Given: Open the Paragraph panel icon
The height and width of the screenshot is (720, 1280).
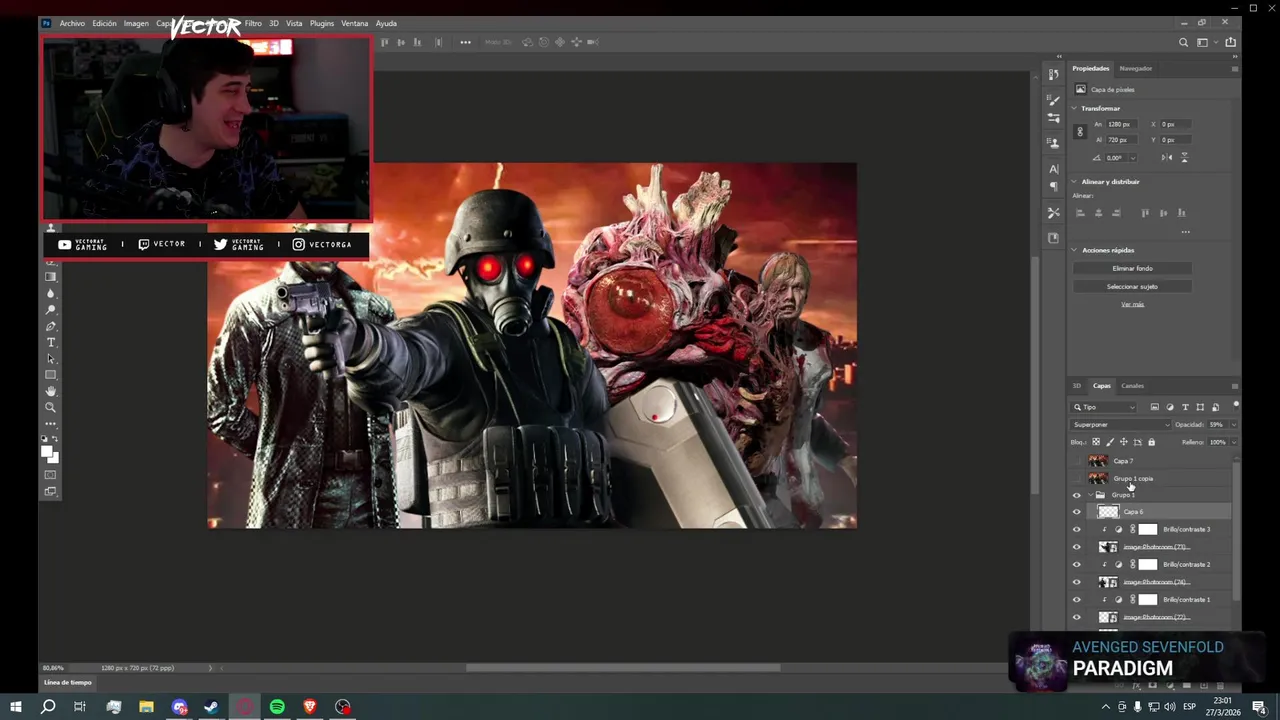Looking at the screenshot, I should [1054, 187].
